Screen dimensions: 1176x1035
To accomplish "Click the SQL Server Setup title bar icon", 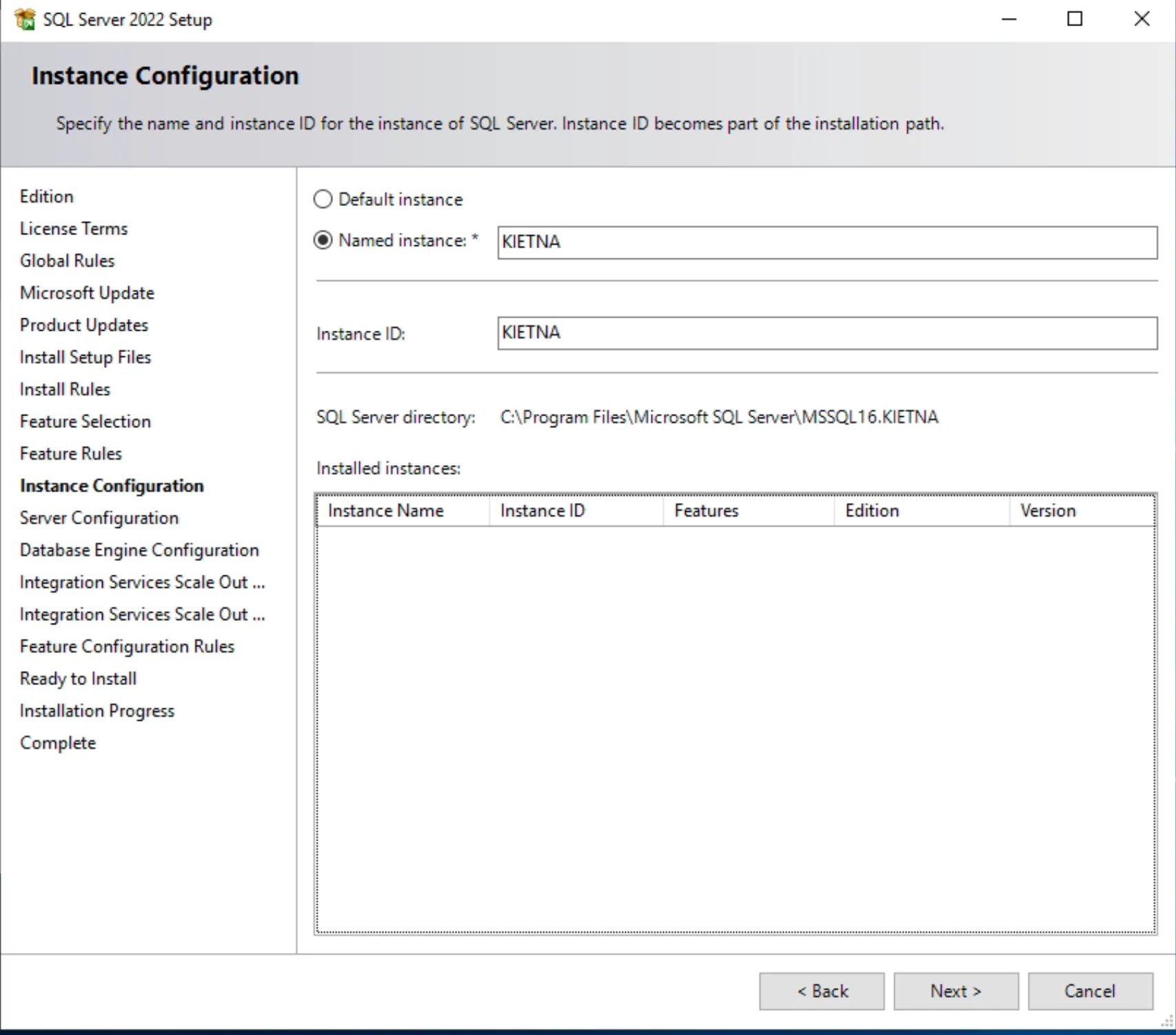I will point(25,19).
